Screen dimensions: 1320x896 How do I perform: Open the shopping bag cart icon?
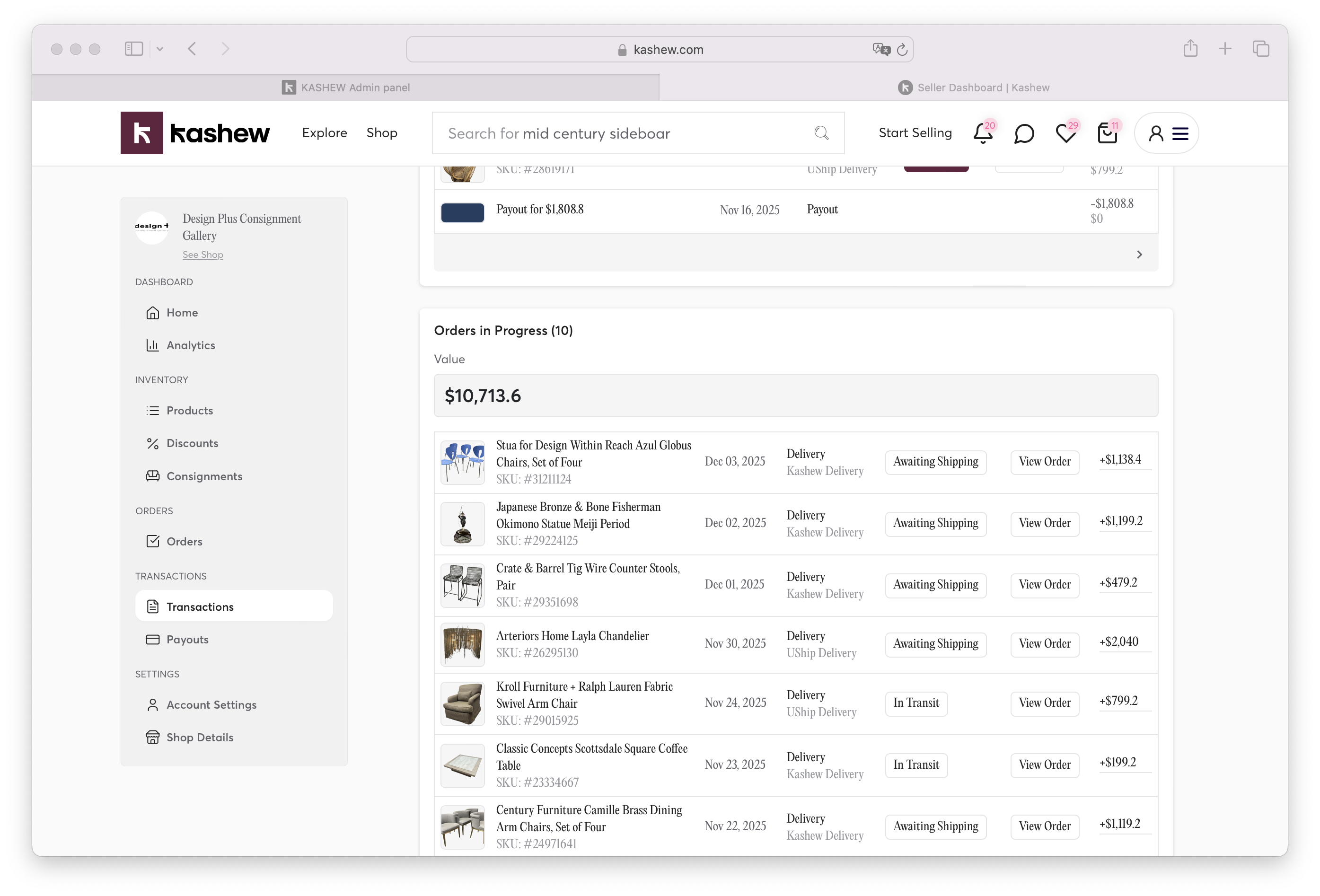pos(1107,134)
